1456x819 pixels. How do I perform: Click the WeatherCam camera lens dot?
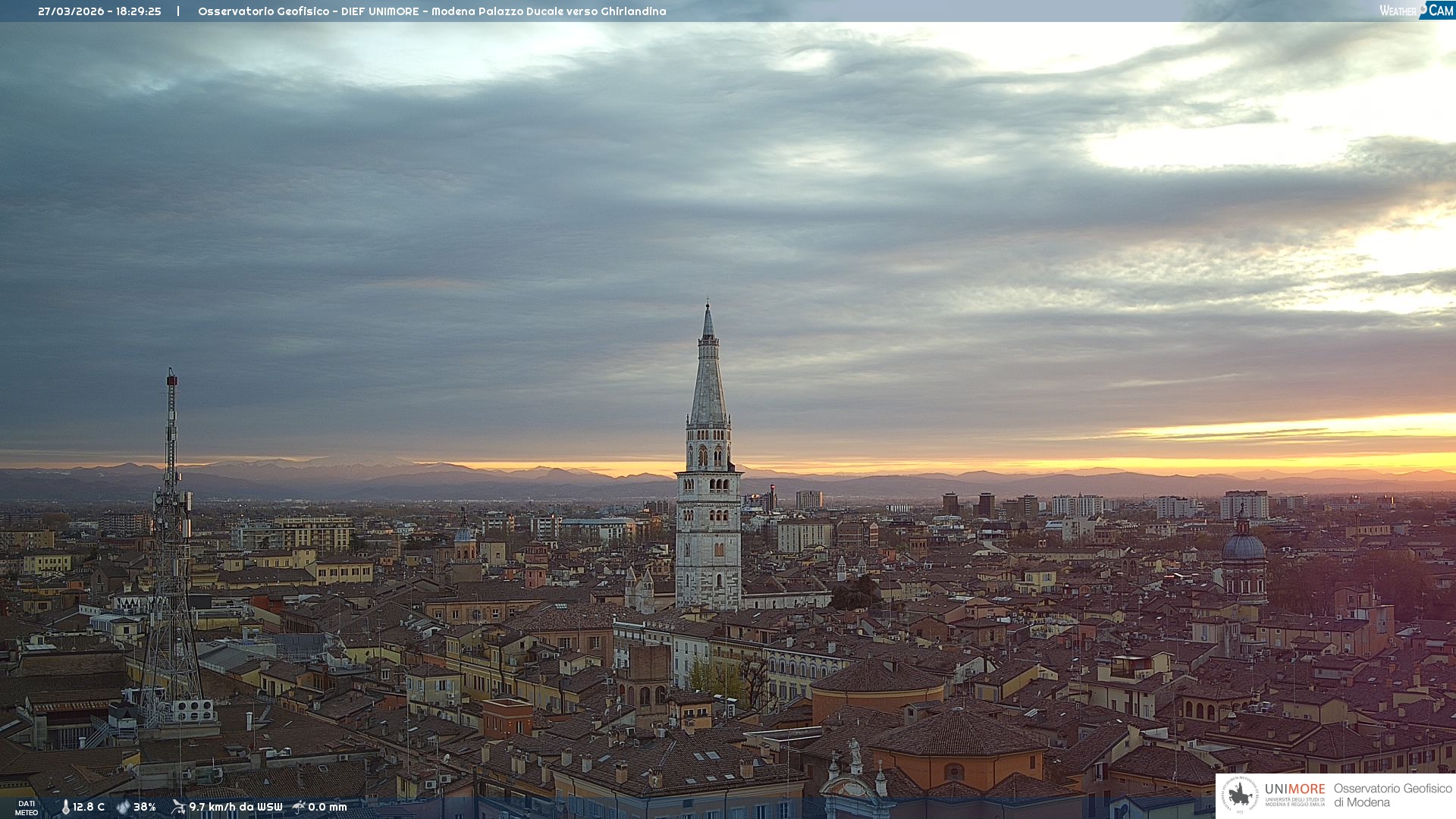click(x=1423, y=8)
